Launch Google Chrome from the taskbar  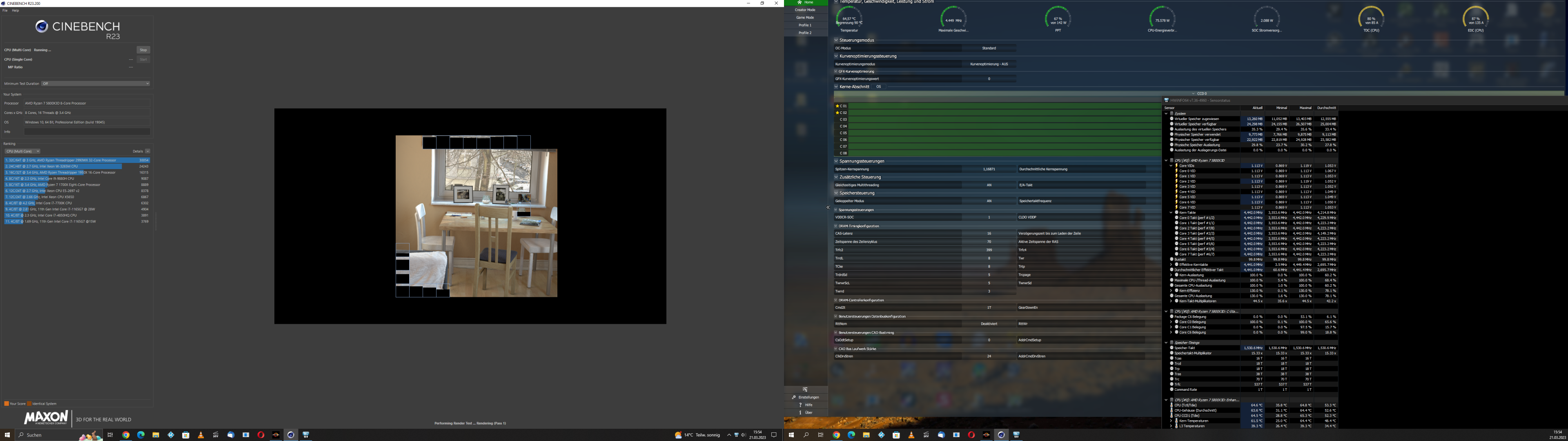[x=126, y=435]
